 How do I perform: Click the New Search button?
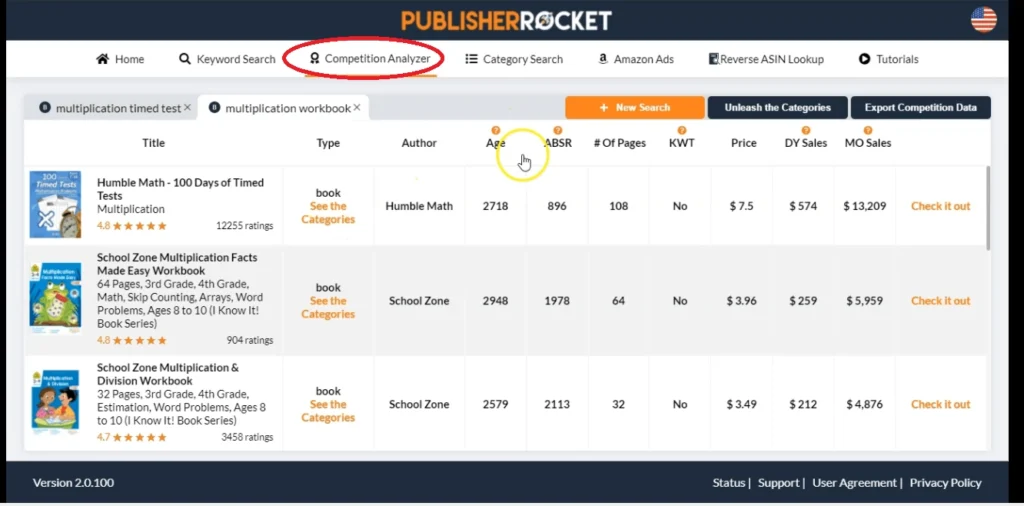(x=635, y=108)
